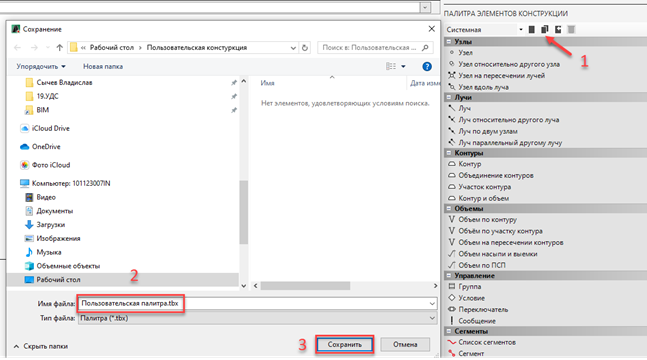647x360 pixels.
Task: Select the Луч element
Action: coord(465,108)
